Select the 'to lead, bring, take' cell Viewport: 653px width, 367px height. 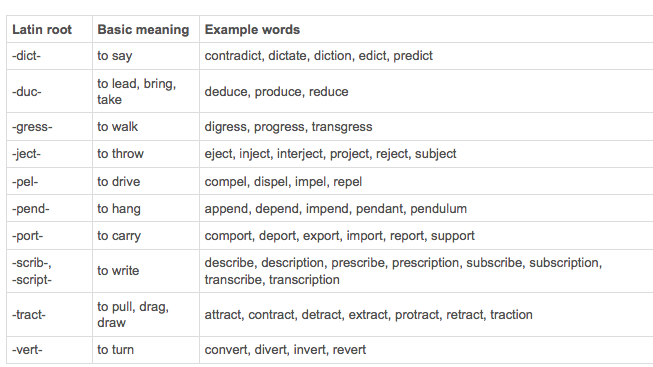click(x=146, y=91)
